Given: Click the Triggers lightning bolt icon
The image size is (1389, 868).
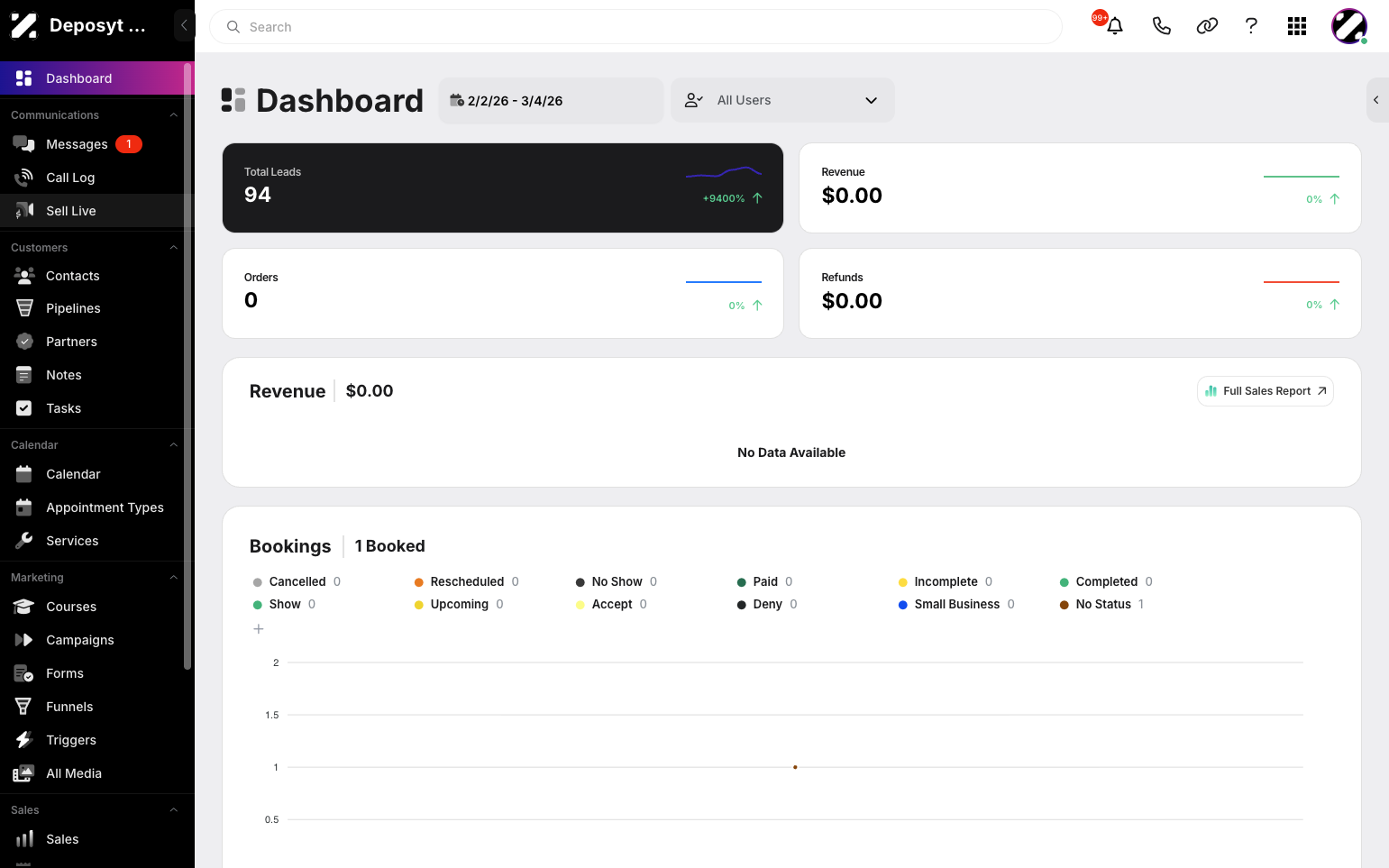Looking at the screenshot, I should pos(24,740).
